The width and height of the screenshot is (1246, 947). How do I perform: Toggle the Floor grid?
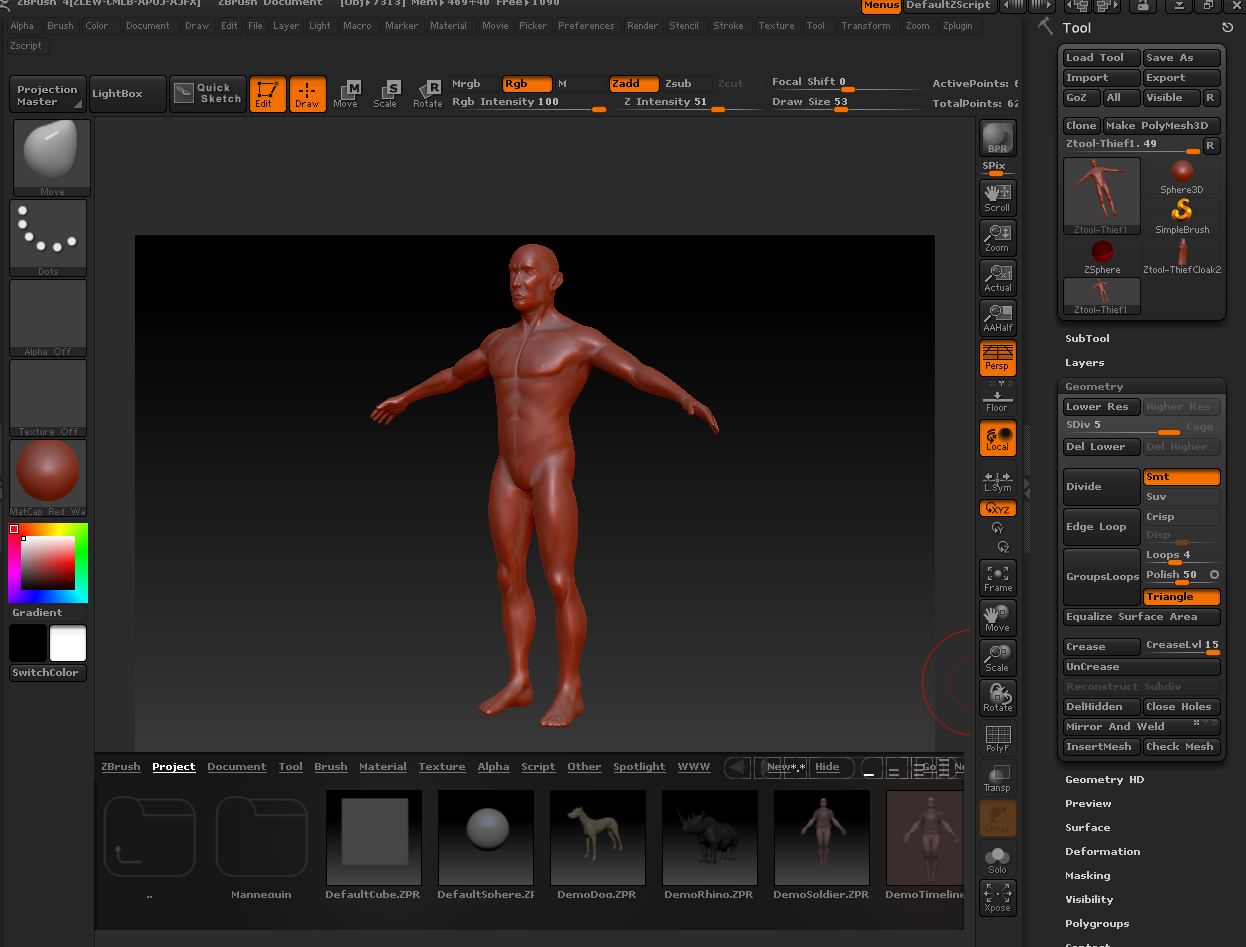(998, 400)
